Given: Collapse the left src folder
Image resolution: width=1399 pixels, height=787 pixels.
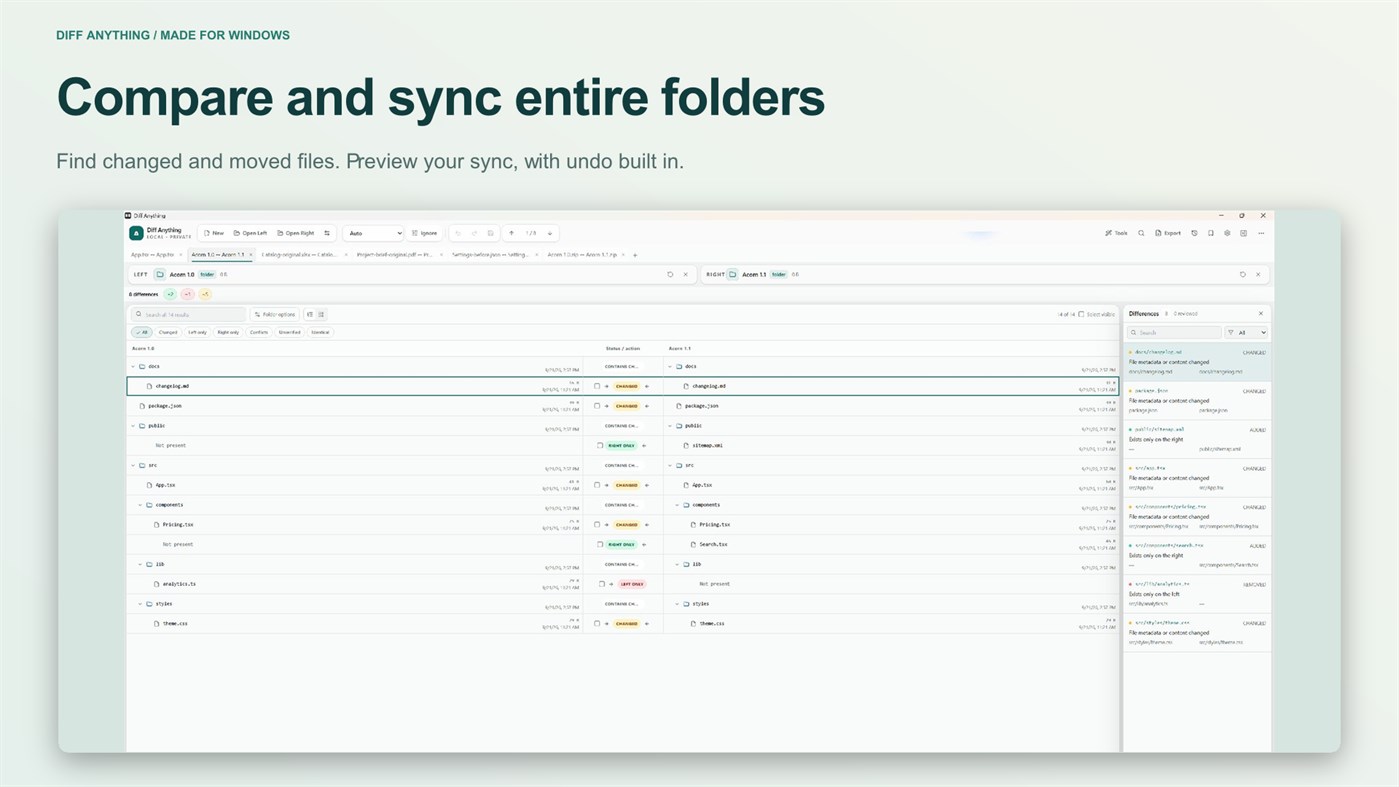Looking at the screenshot, I should tap(133, 465).
